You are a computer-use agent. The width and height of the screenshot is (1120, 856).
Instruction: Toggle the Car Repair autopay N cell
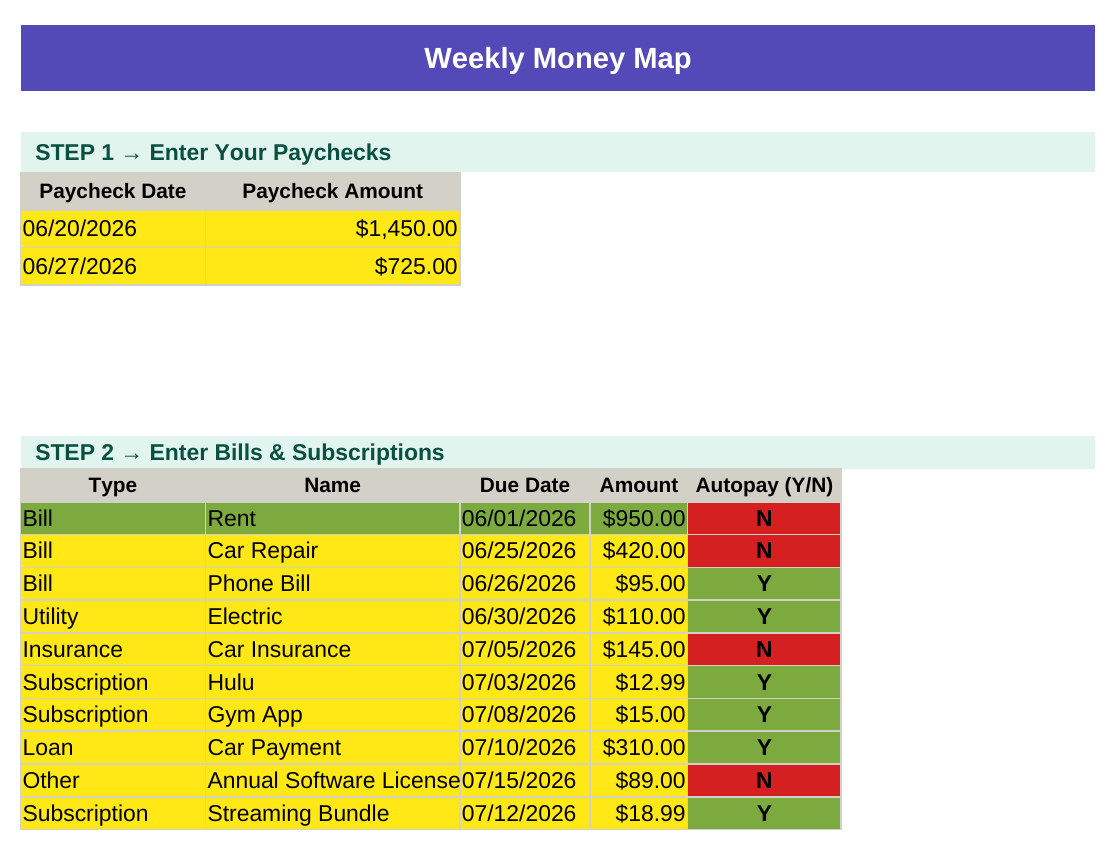[764, 551]
